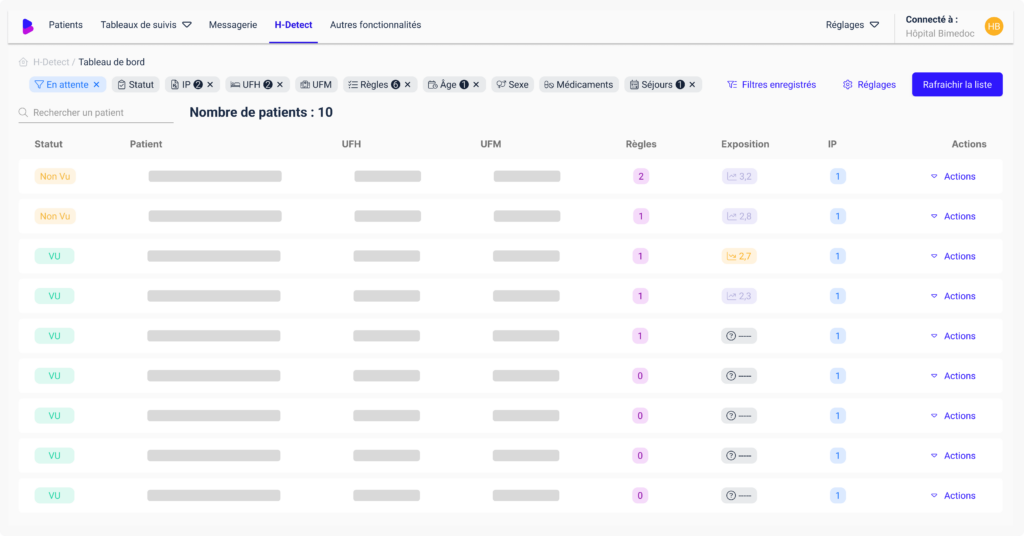This screenshot has width=1024, height=536.
Task: Click the VU badge in the row with exposition 2,7
Action: coord(54,256)
